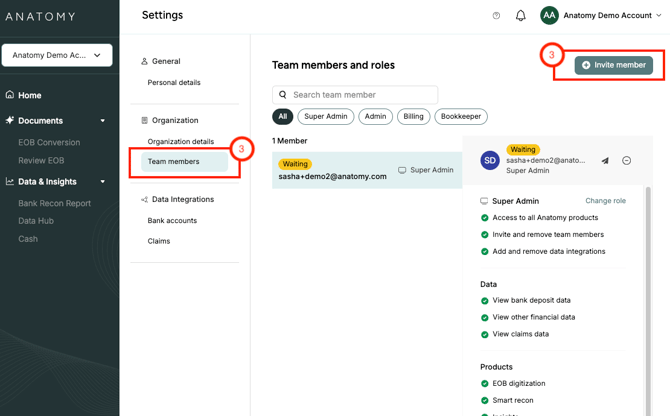Collapse the Data & Insights section

pyautogui.click(x=102, y=182)
